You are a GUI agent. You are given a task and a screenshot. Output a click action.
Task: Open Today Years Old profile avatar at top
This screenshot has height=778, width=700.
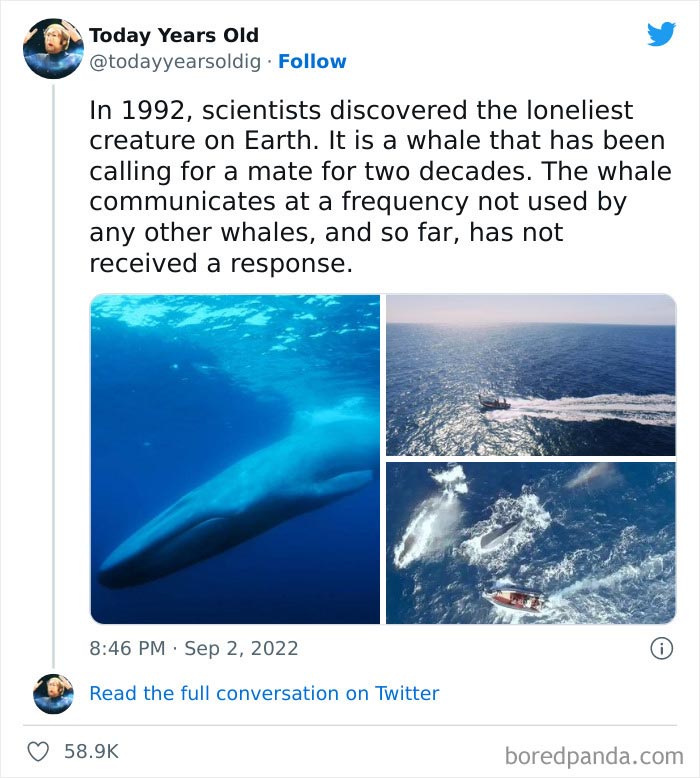52,48
